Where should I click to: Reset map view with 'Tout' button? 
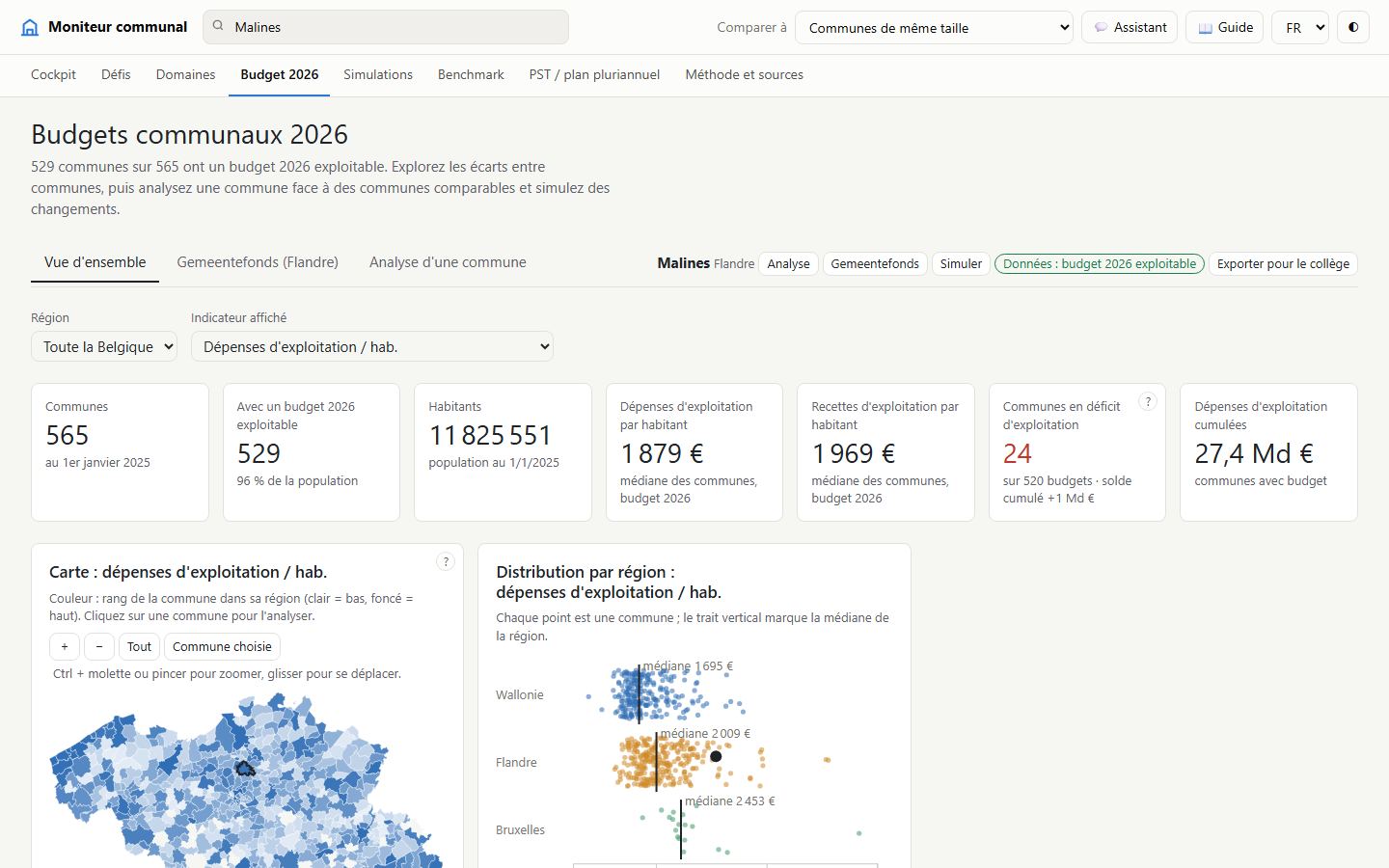pos(139,646)
